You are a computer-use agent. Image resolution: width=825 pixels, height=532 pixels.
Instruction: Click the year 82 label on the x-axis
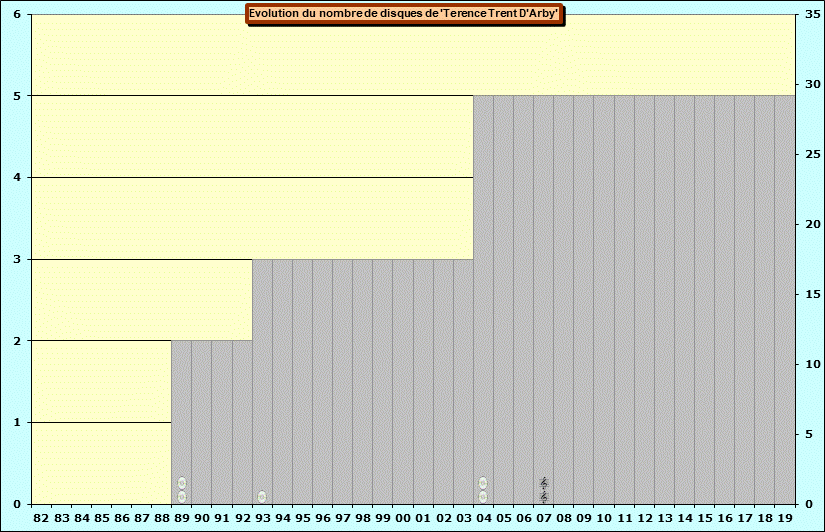point(41,518)
